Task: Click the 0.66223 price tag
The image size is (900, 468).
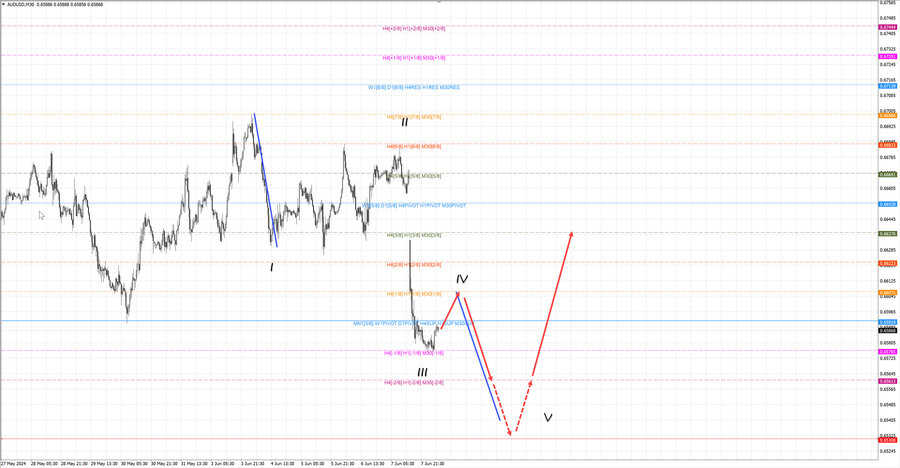Action: 888,264
